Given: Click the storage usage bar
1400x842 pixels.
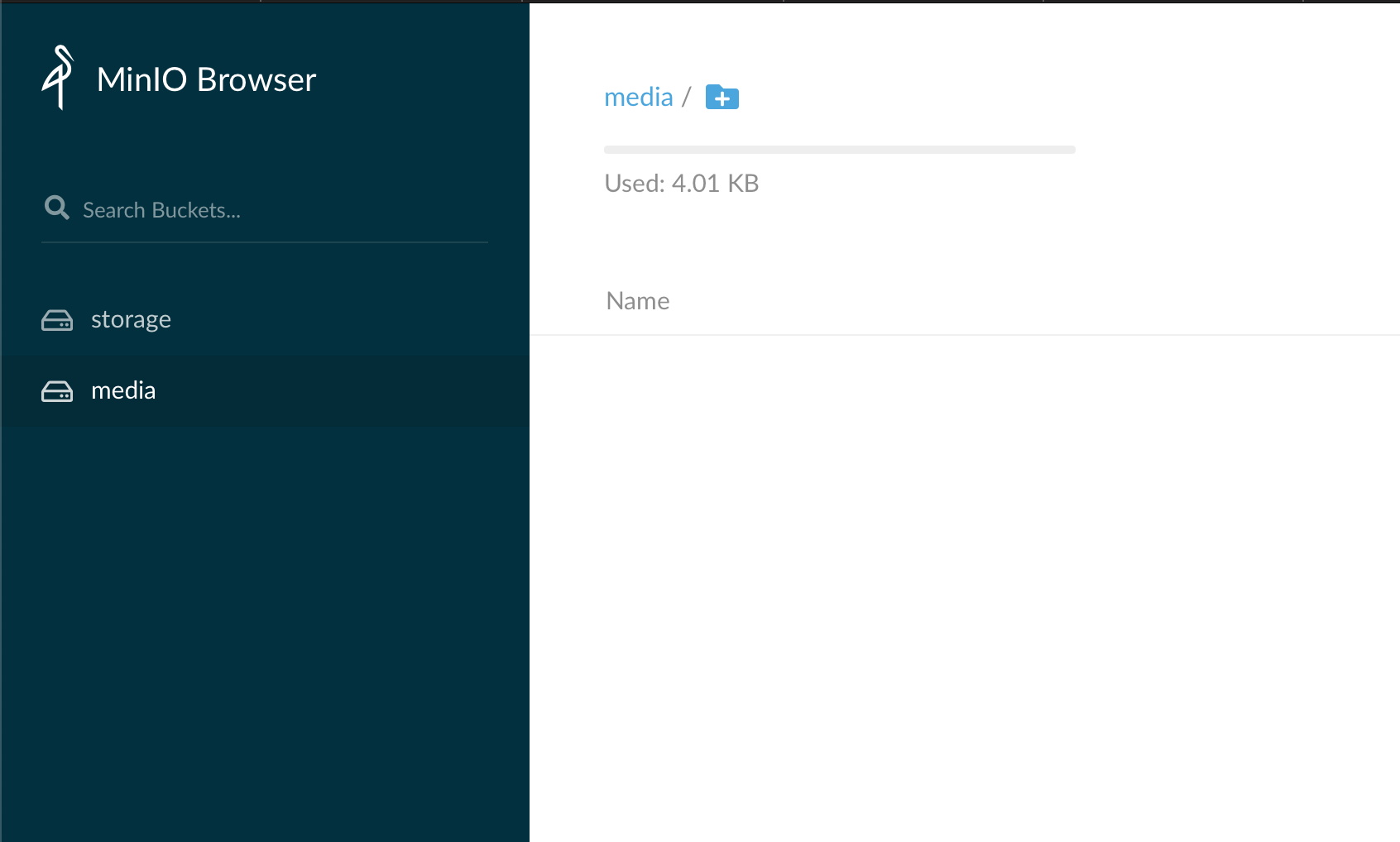Looking at the screenshot, I should coord(839,150).
